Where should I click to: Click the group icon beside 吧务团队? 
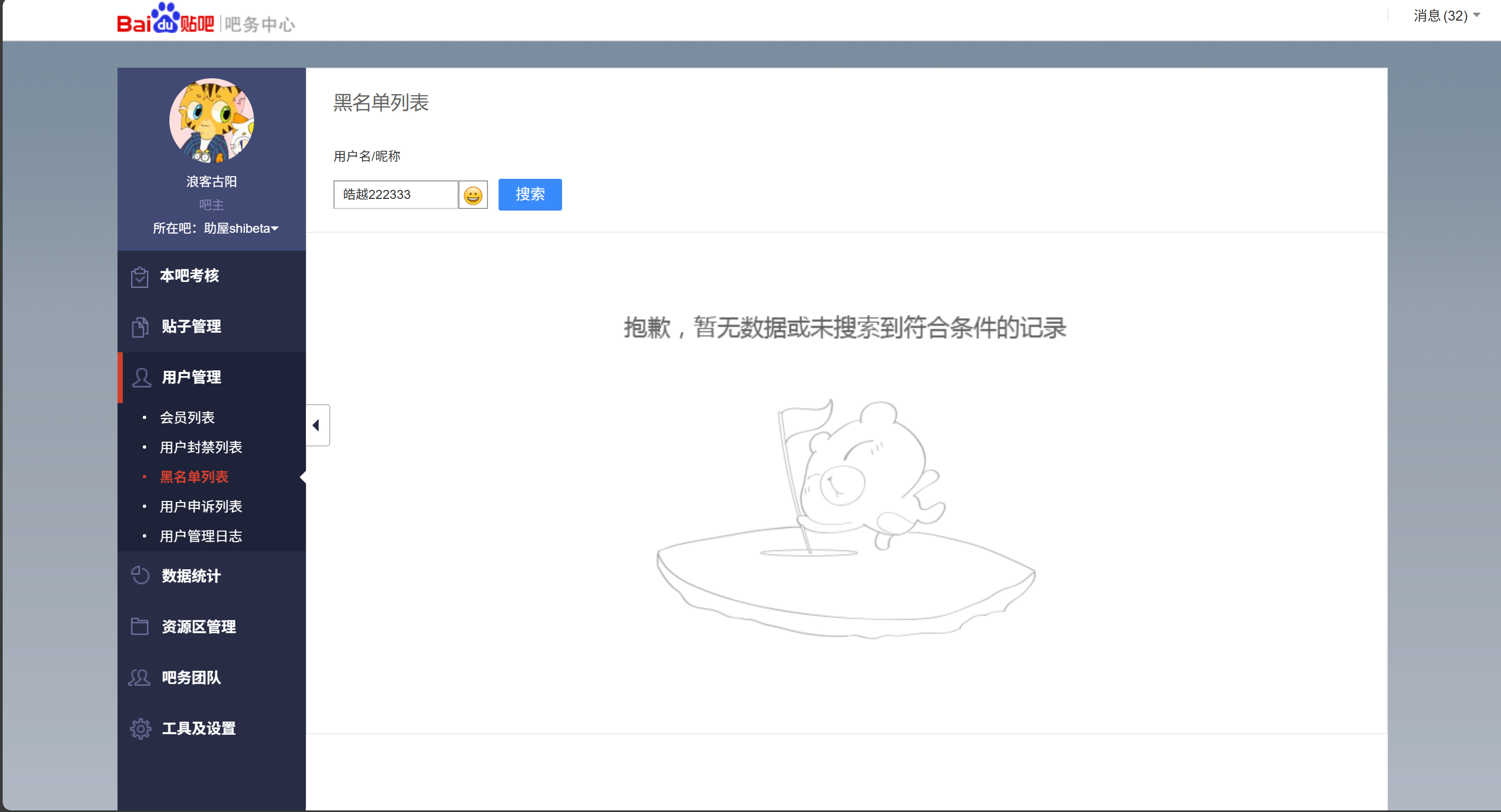click(139, 678)
